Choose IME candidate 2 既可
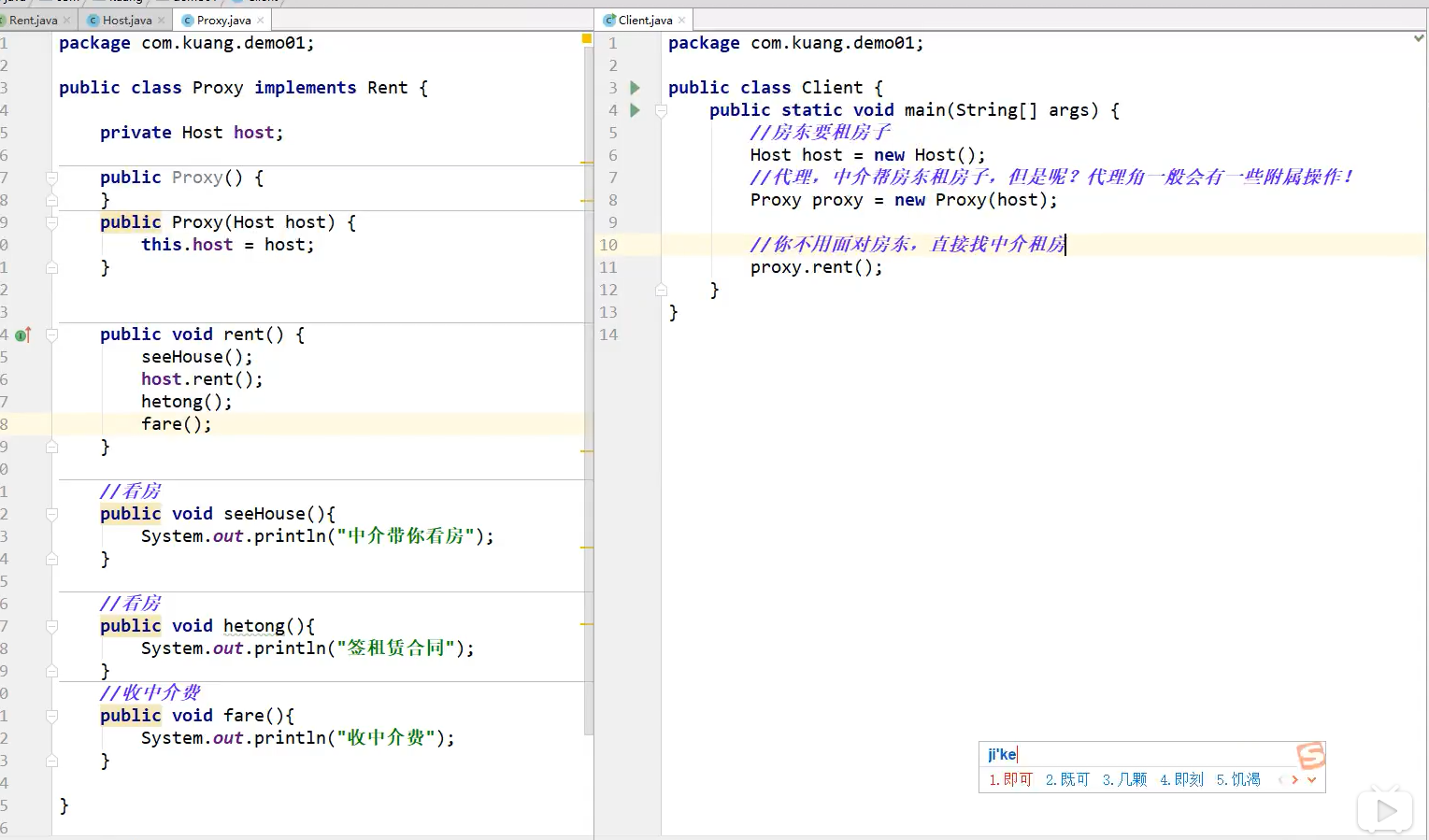The width and height of the screenshot is (1429, 840). coord(1067,779)
